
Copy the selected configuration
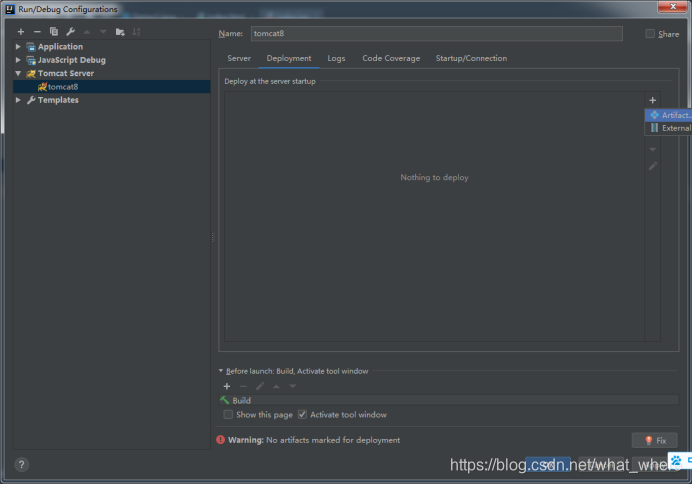click(x=54, y=32)
